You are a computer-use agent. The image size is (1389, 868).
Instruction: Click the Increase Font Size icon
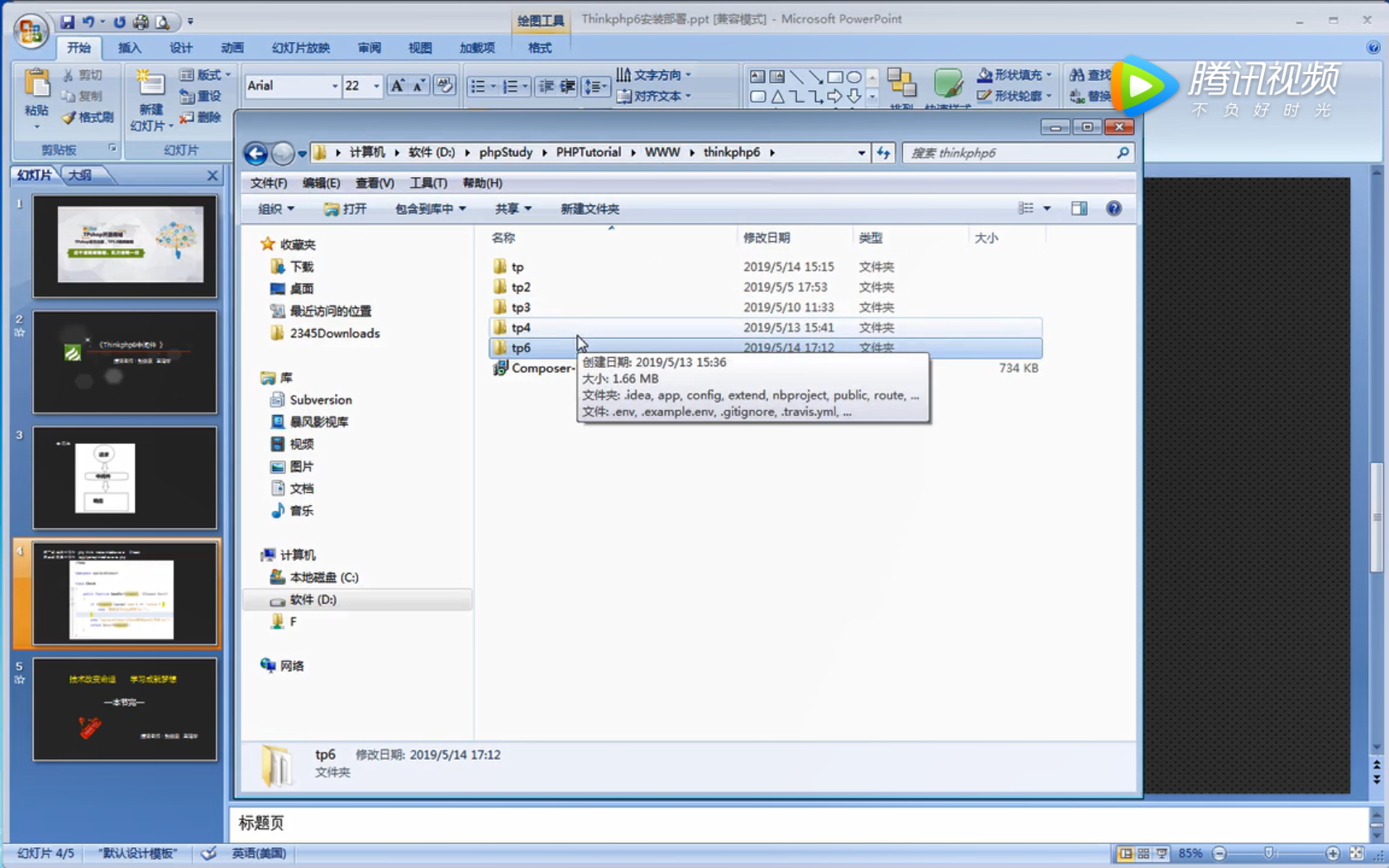pyautogui.click(x=398, y=85)
